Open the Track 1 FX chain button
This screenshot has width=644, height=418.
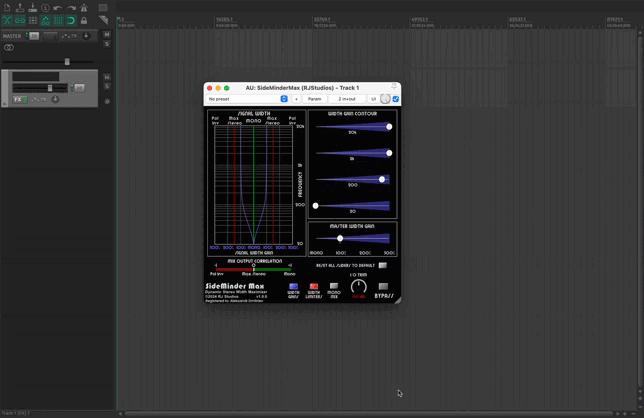coord(17,99)
